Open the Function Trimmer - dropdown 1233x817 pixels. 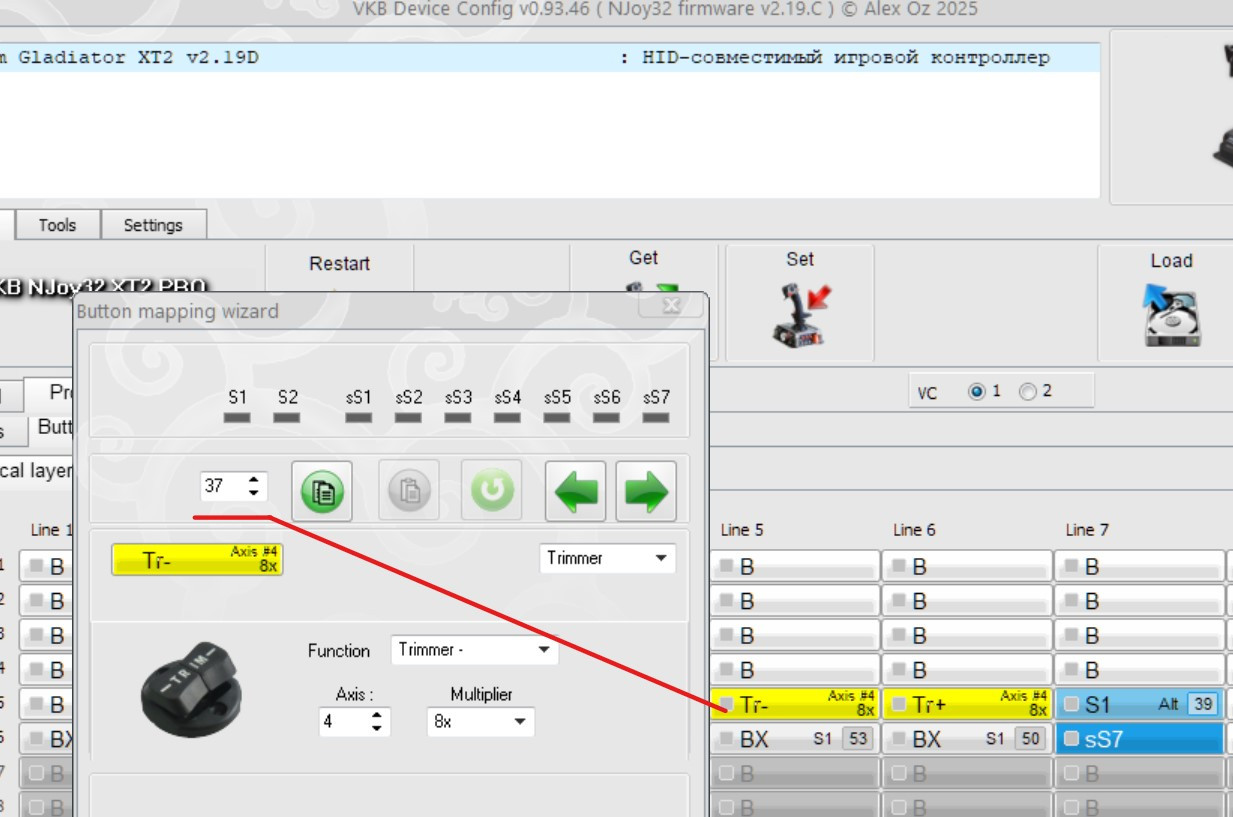pos(474,650)
